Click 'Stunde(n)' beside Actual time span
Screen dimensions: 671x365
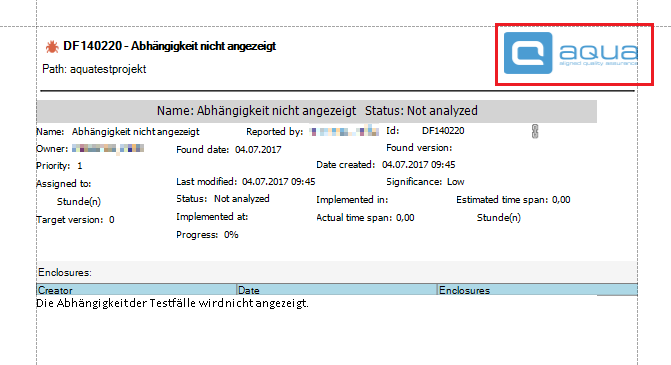point(499,218)
